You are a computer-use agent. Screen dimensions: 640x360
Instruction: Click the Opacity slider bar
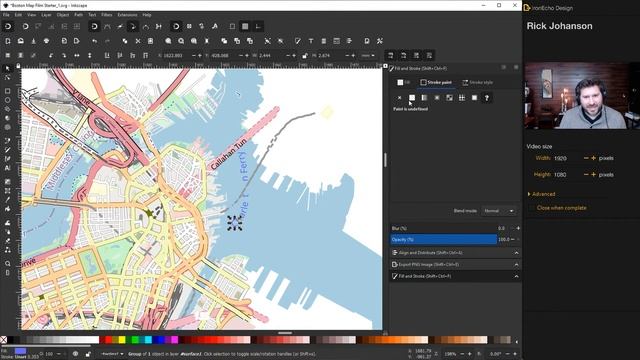[444, 239]
